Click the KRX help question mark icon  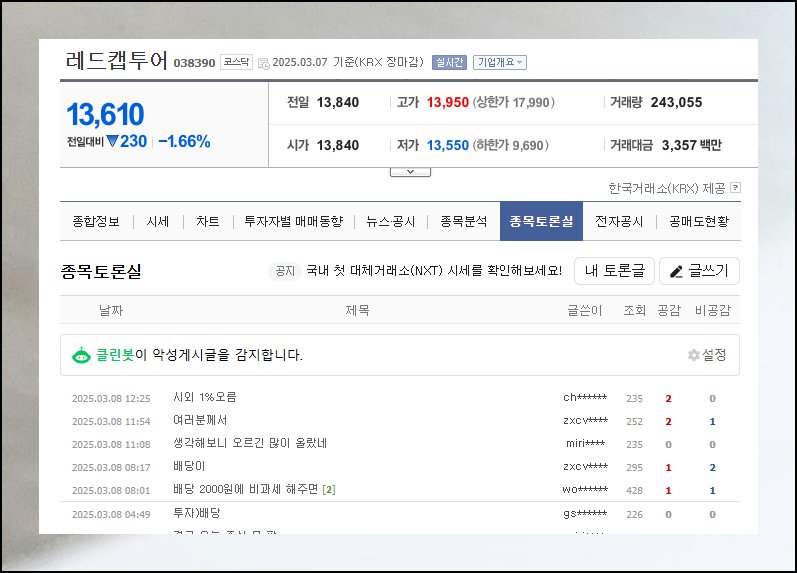pos(735,188)
